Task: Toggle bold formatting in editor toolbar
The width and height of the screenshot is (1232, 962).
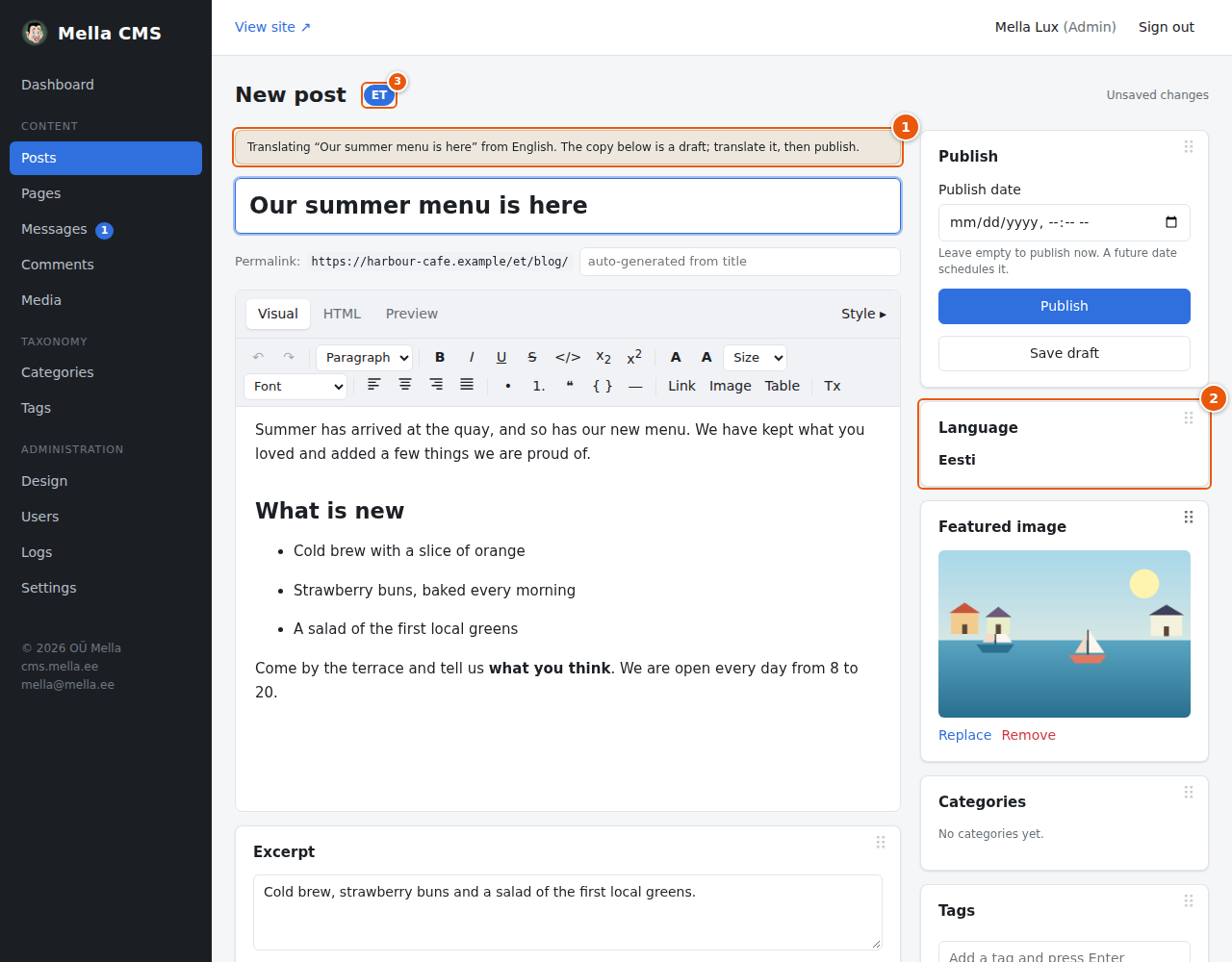Action: pos(440,357)
